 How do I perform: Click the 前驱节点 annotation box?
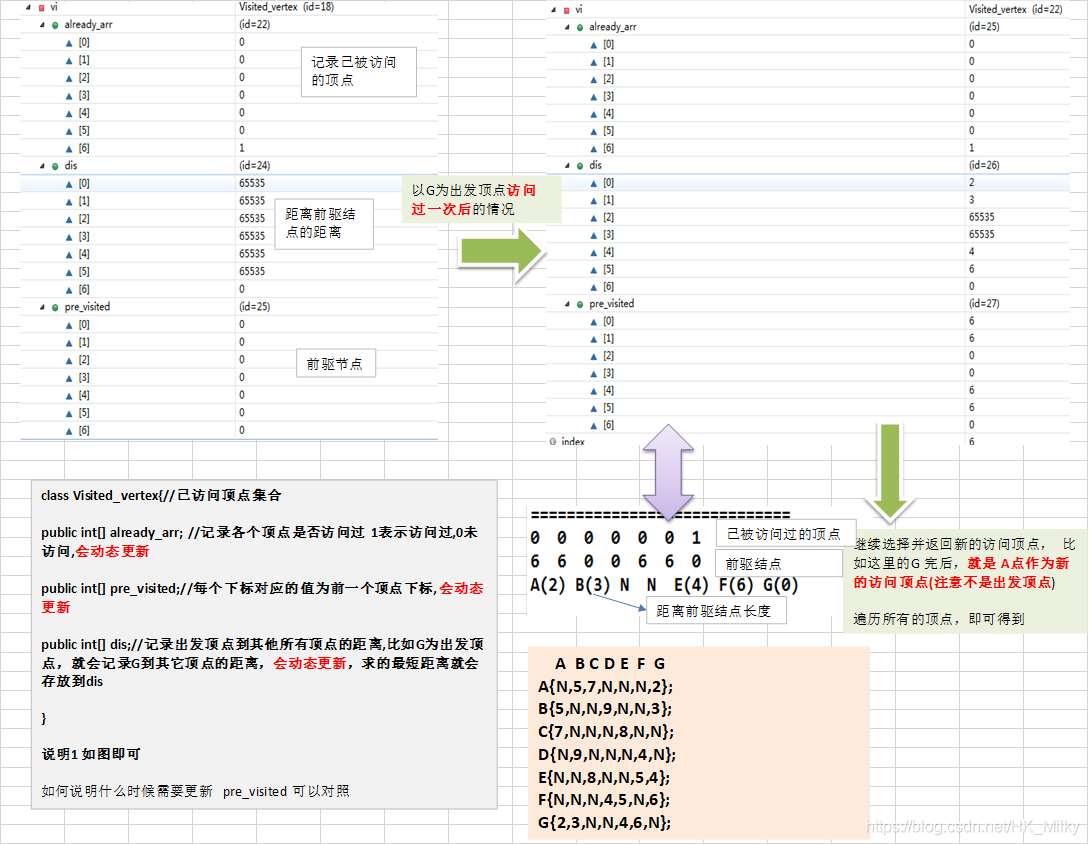coord(336,363)
